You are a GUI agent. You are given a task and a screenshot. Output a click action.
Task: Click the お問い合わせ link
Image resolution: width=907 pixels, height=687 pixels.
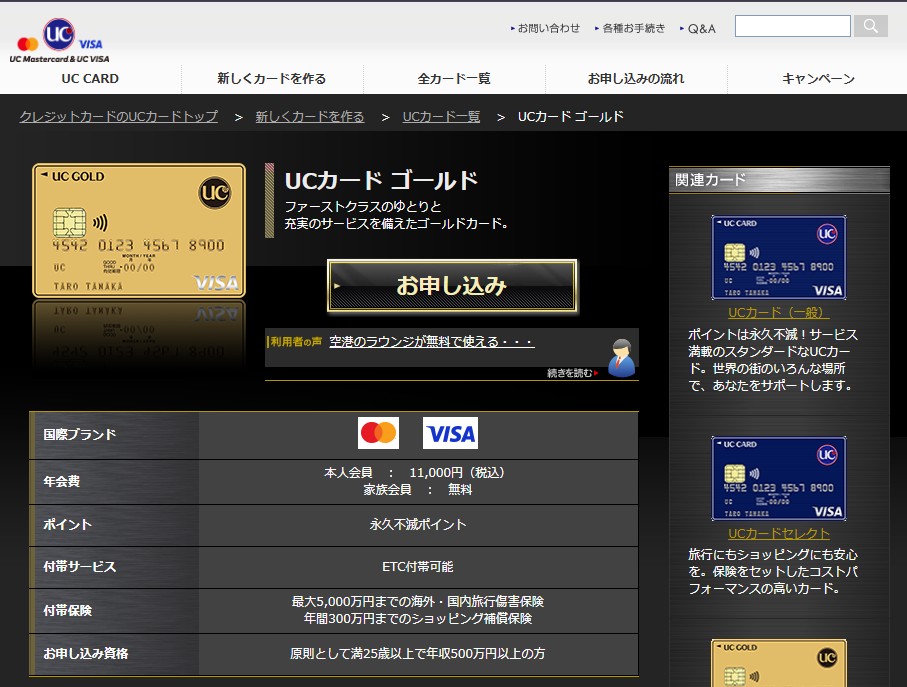[548, 28]
